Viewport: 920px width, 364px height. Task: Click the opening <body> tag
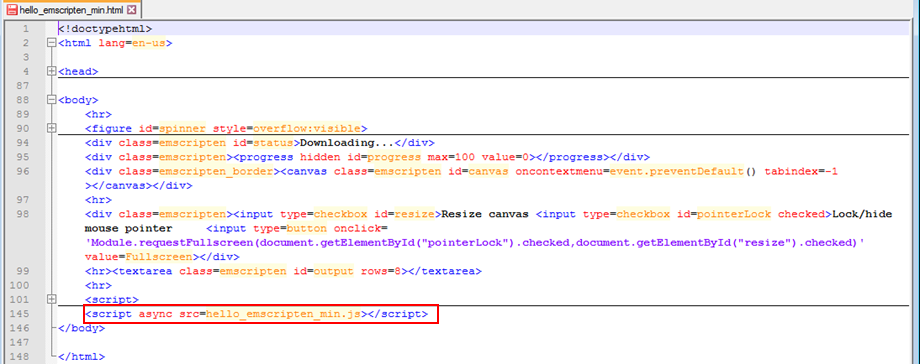point(78,100)
